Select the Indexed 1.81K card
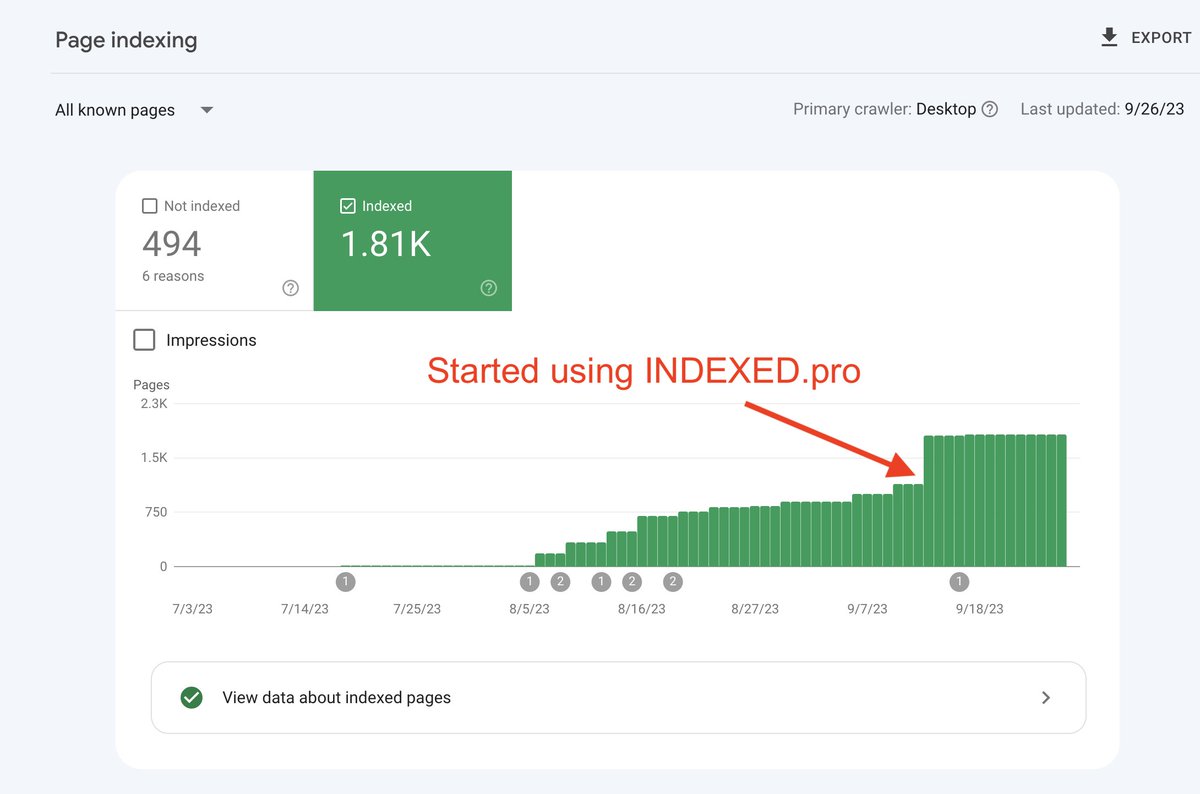 tap(413, 241)
